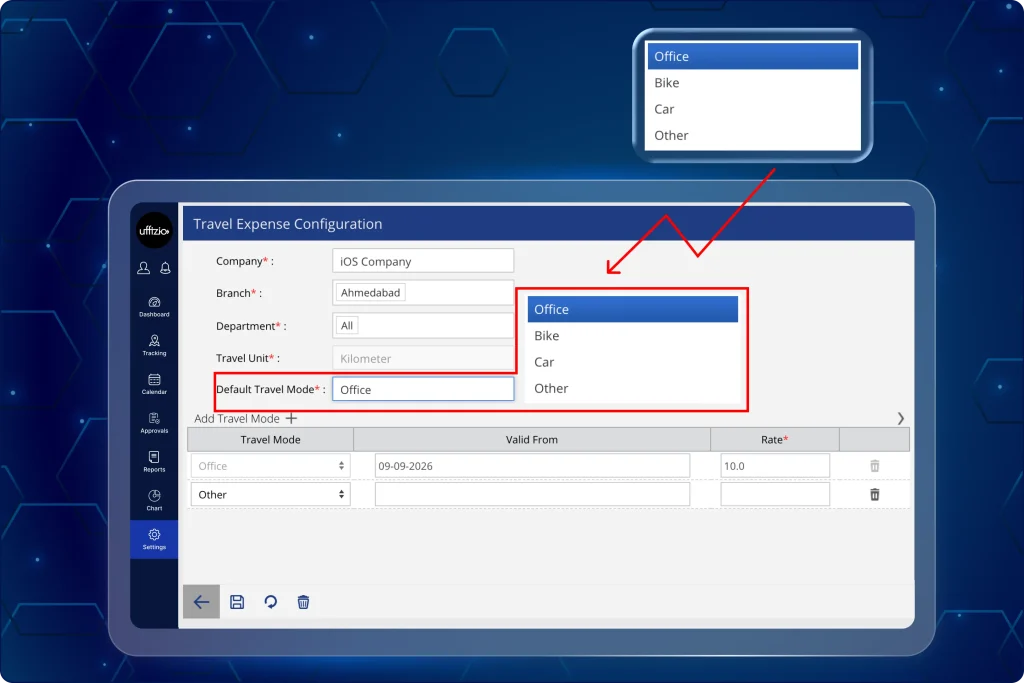
Task: Open the Calendar section
Action: [154, 384]
